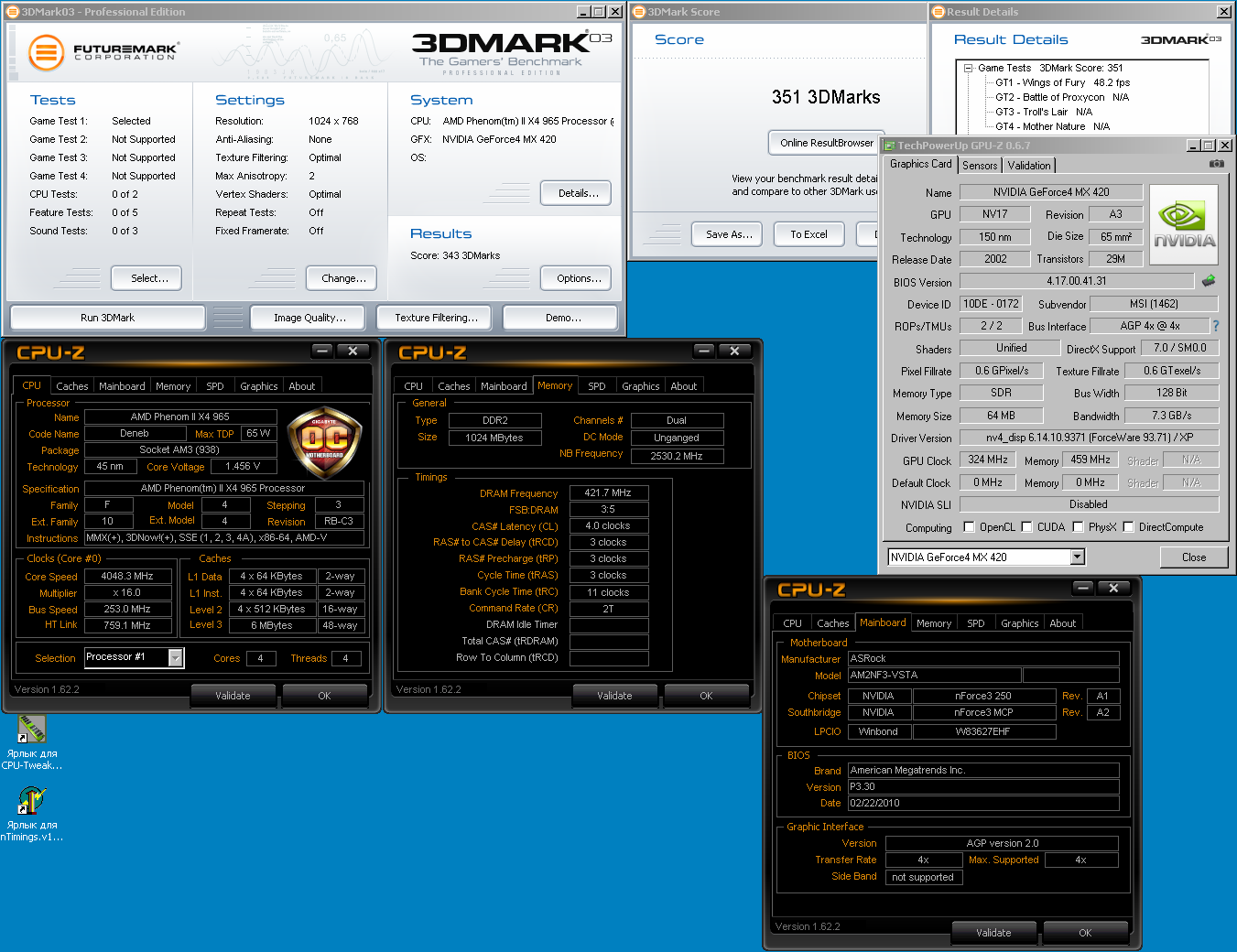1237x952 pixels.
Task: Click the Run 3DMark button
Action: coord(107,318)
